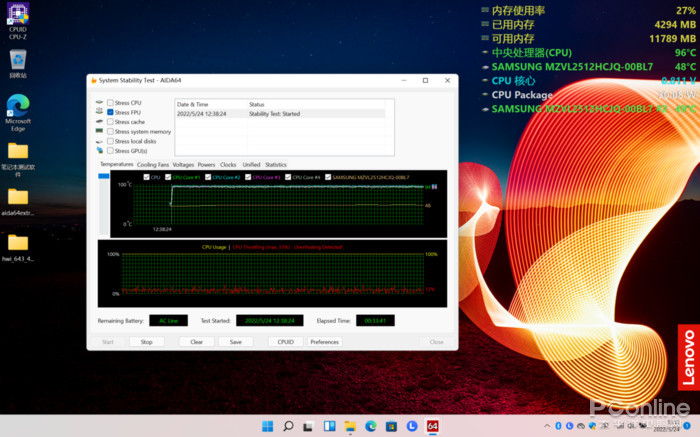
Task: Open the aida64extr... desktop folder
Action: click(18, 202)
